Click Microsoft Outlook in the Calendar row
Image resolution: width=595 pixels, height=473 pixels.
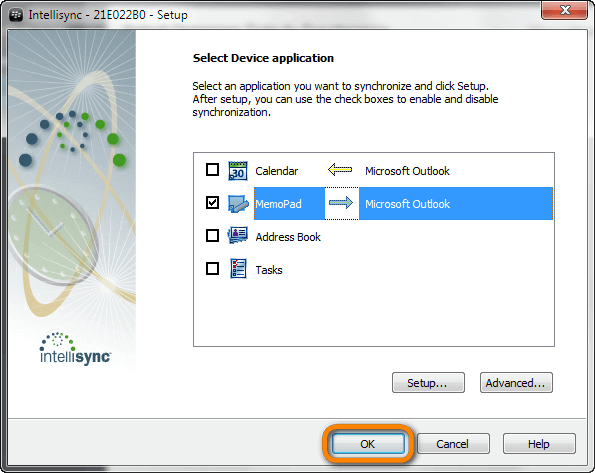click(x=407, y=171)
